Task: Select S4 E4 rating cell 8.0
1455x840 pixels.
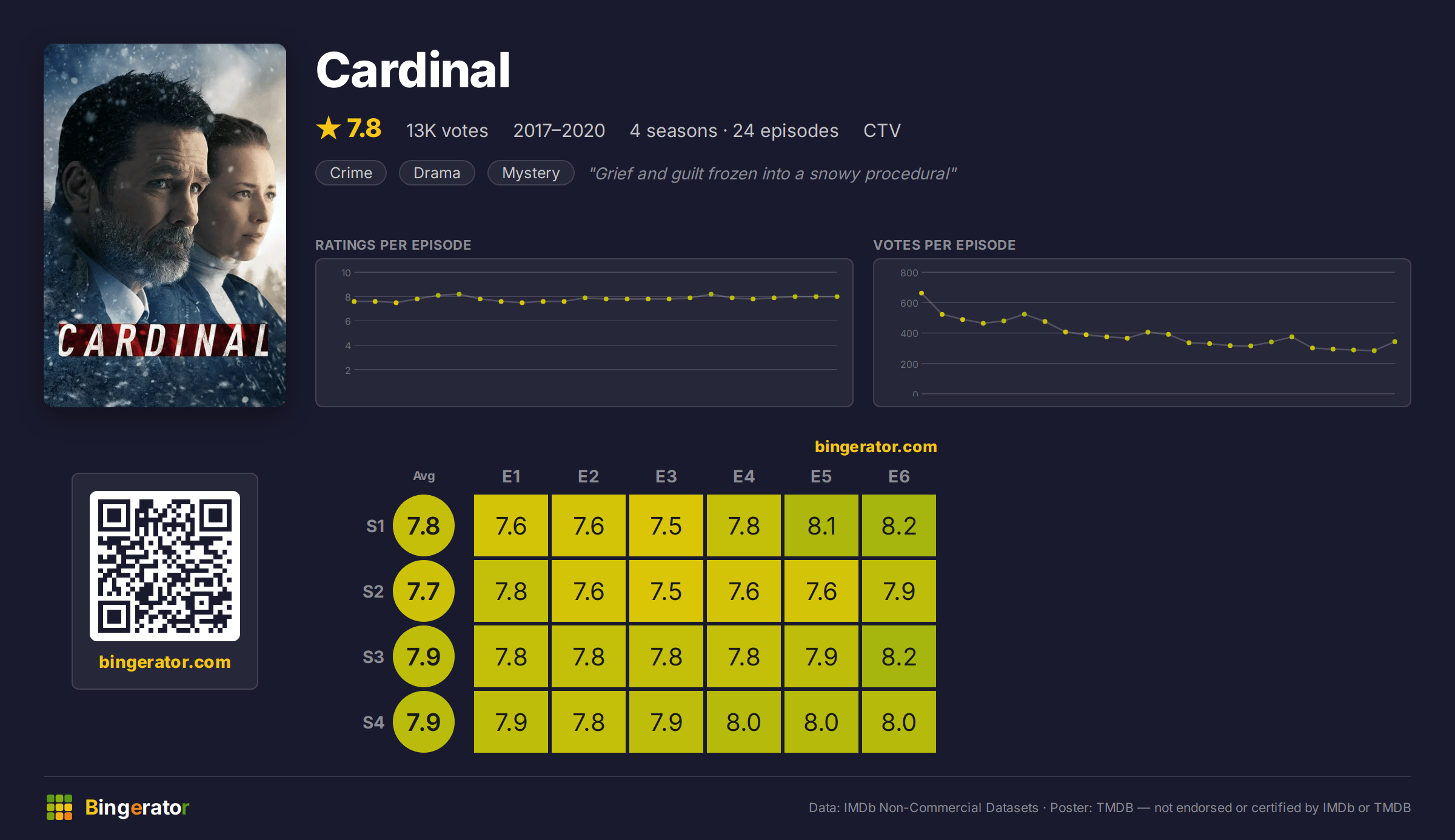Action: pos(744,722)
